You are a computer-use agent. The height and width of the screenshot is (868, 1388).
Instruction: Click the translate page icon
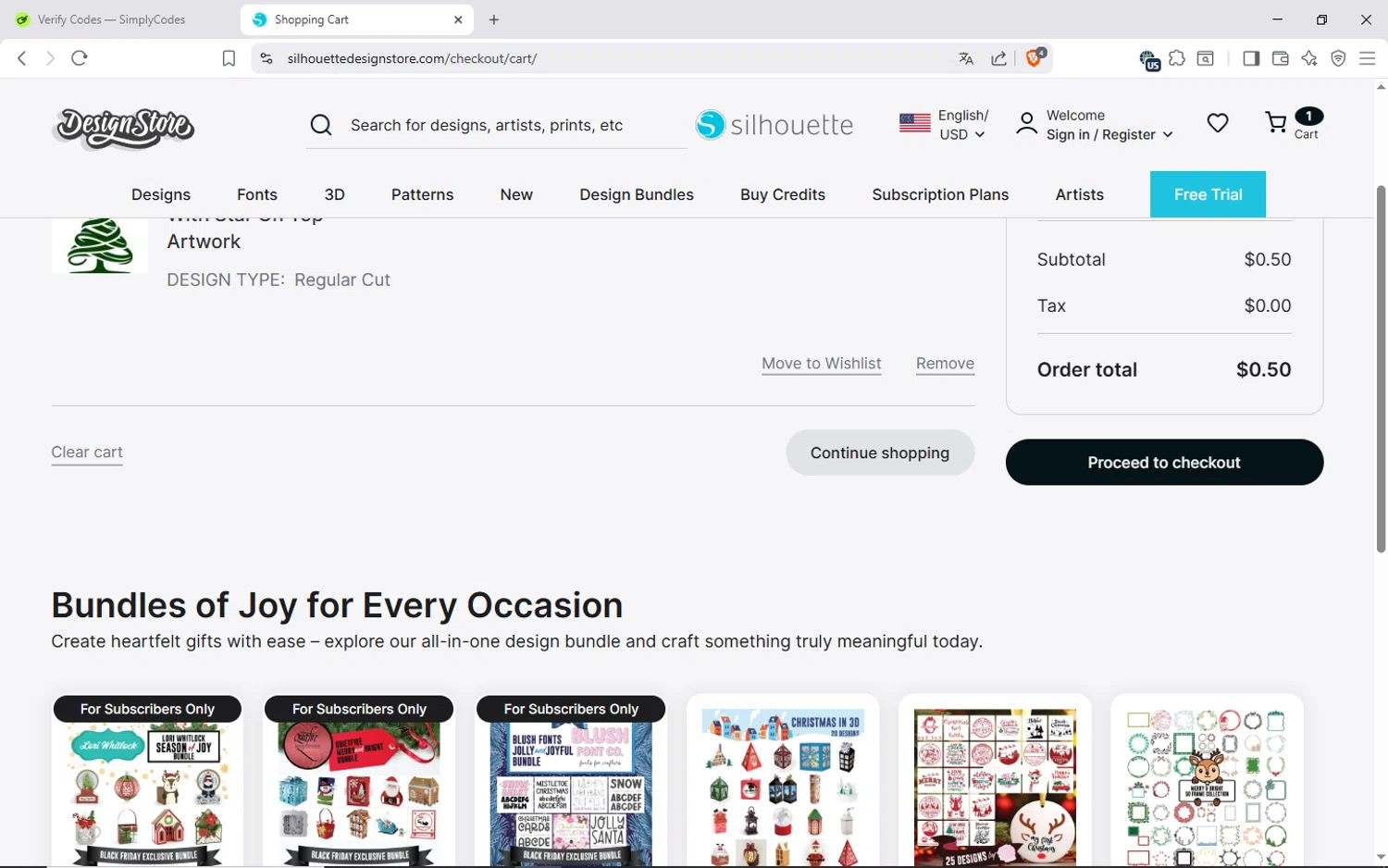966,58
